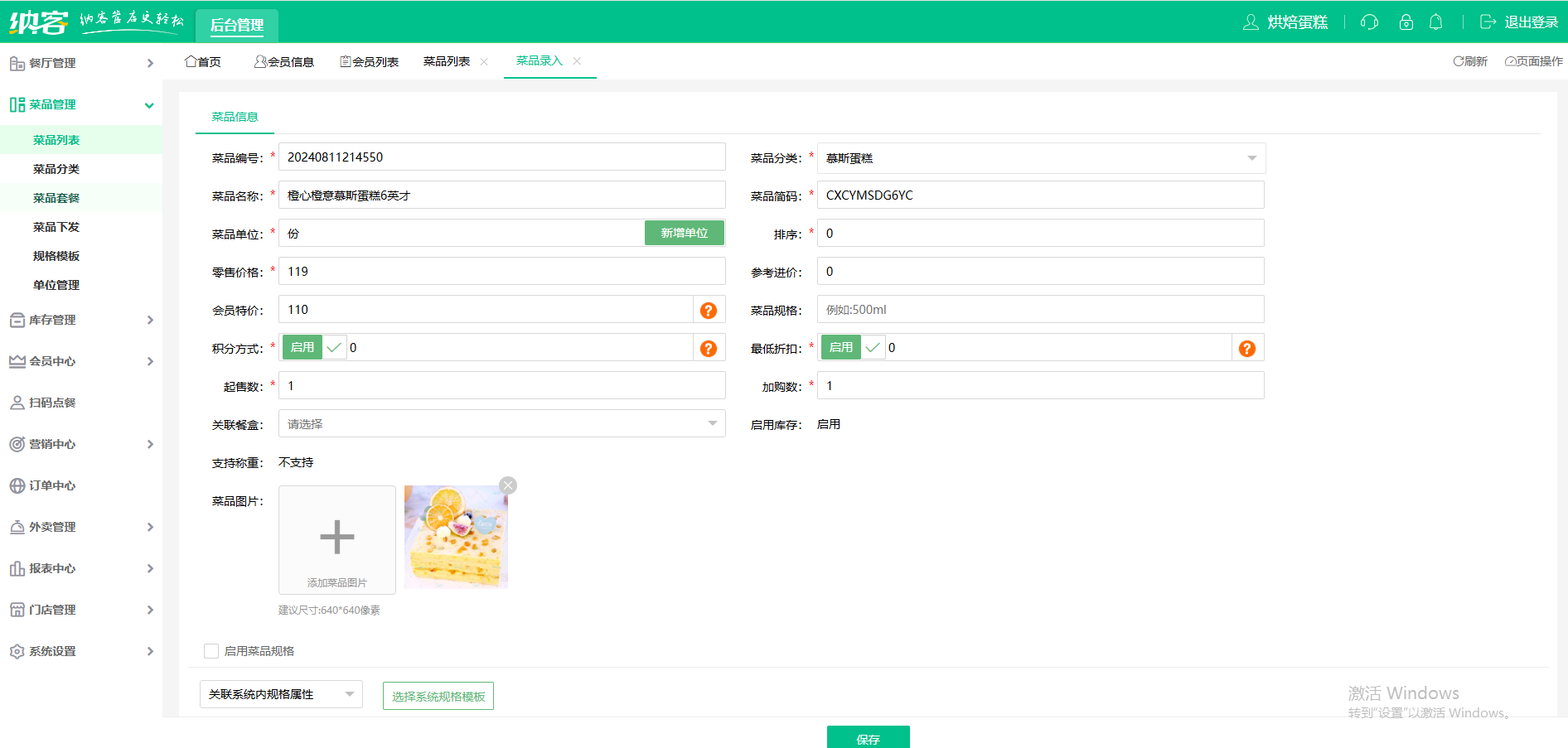Click the 退出登录 logout icon
The image size is (1568, 748).
coord(1488,22)
